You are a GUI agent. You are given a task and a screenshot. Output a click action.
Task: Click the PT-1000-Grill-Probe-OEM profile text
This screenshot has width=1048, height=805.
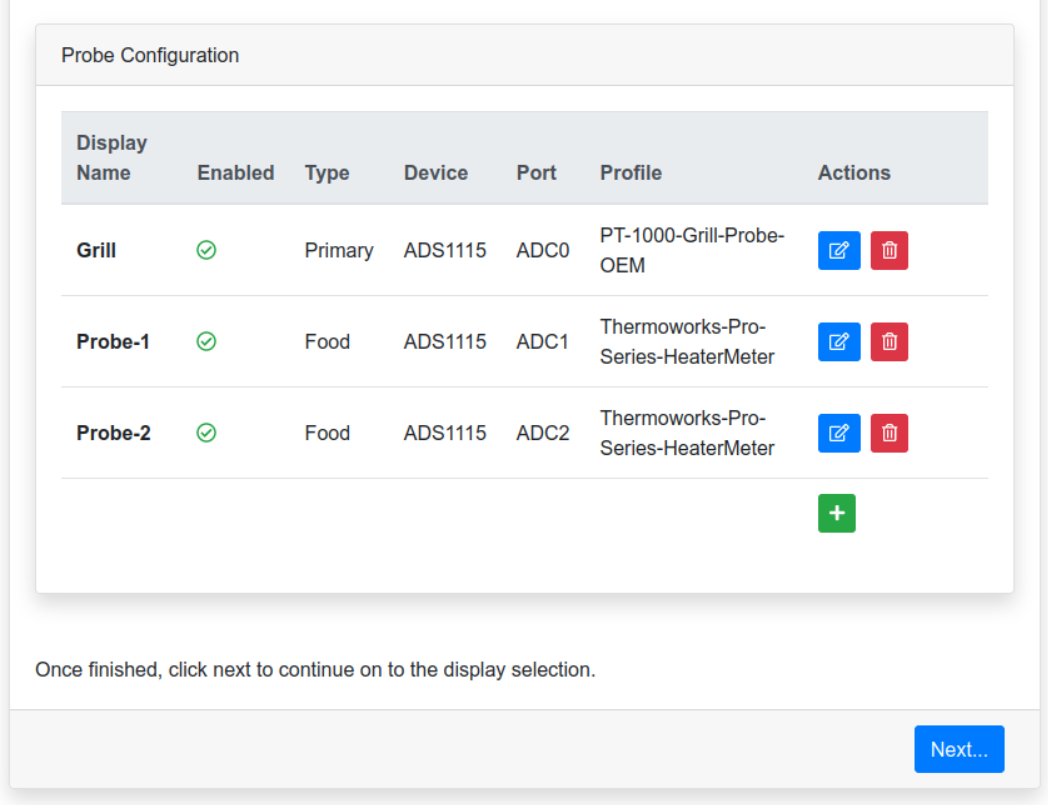click(x=691, y=251)
